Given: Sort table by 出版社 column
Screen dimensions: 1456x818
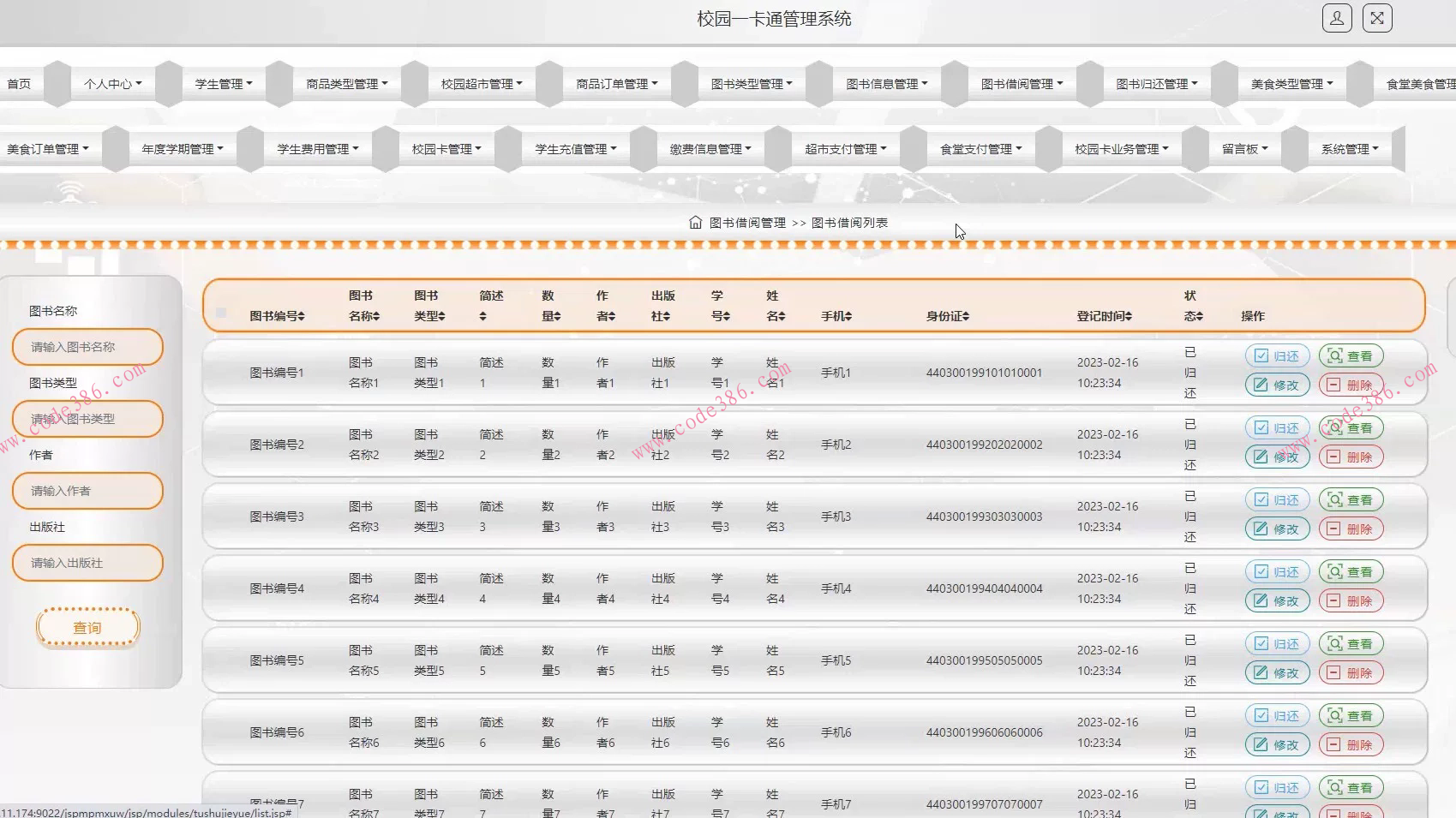Looking at the screenshot, I should coord(662,306).
